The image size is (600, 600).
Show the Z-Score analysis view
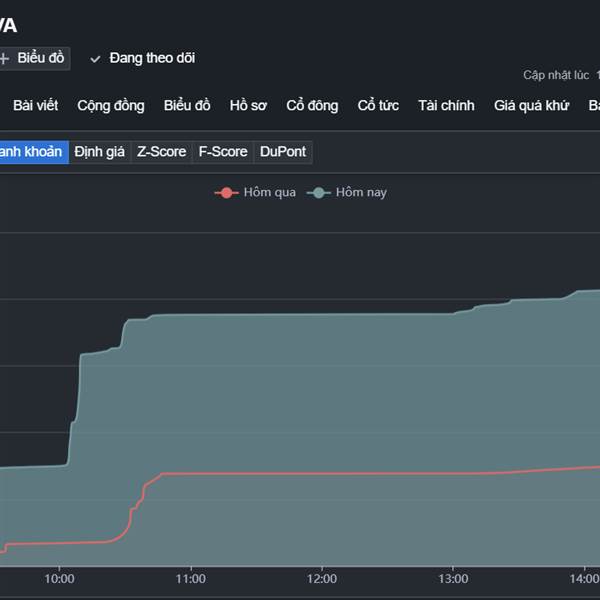click(161, 152)
